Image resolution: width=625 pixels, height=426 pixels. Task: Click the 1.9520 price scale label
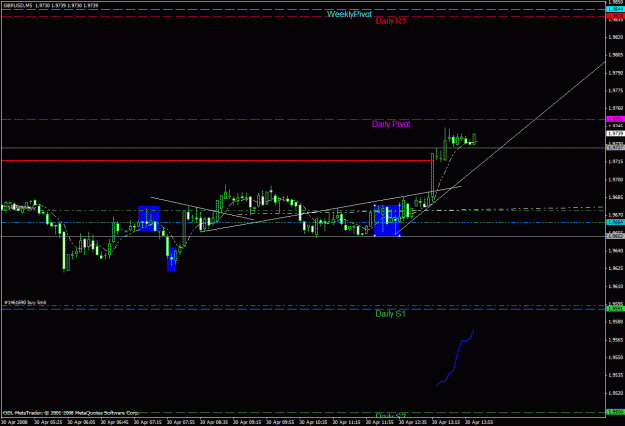pyautogui.click(x=616, y=393)
